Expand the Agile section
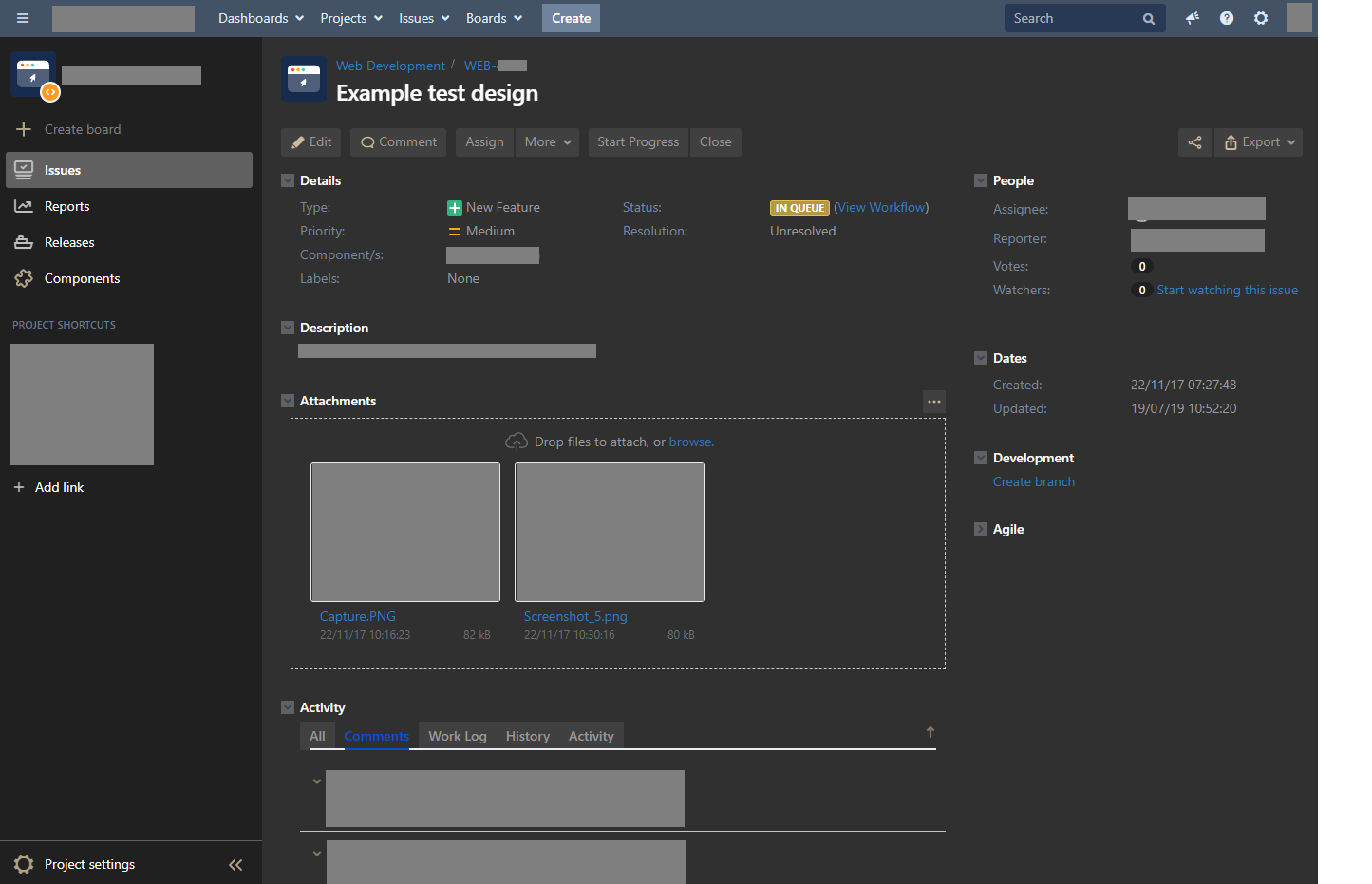 coord(981,529)
